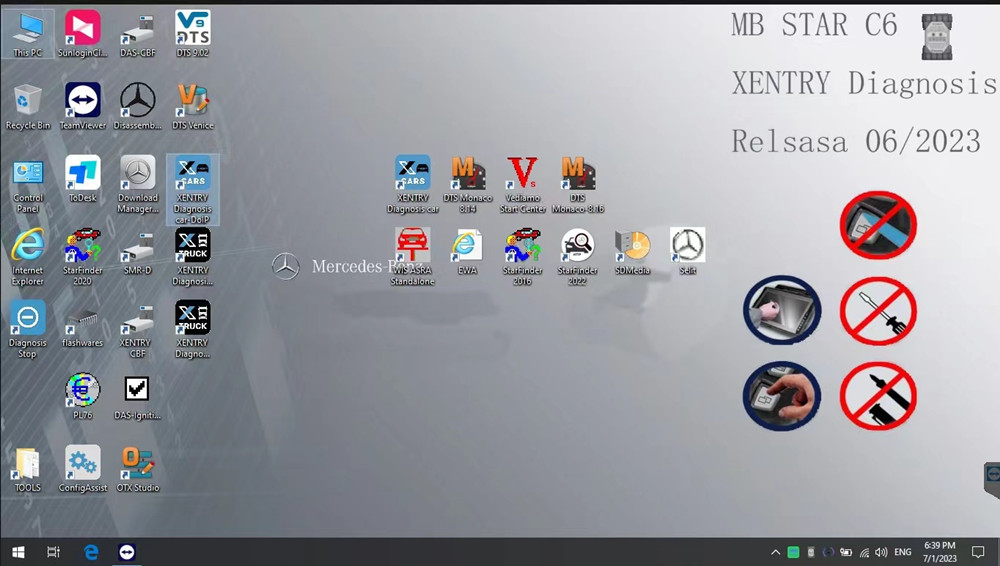Click the DAS-Ignition checkbox icon
Screen dimensions: 1000x566
coord(137,390)
